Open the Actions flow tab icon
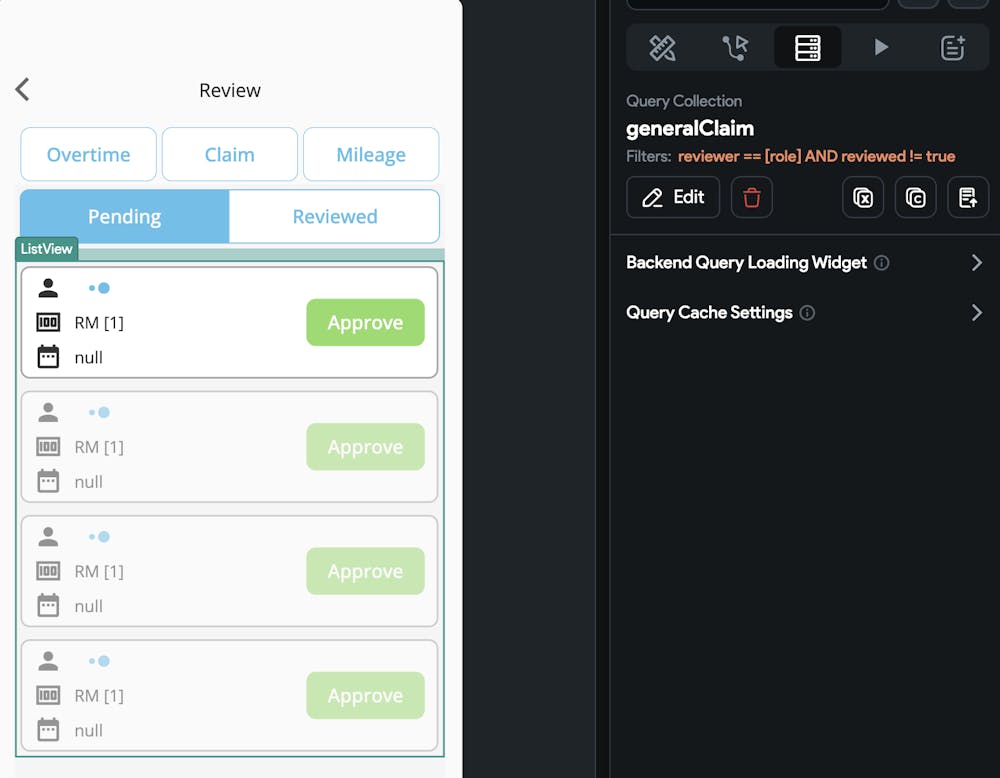Image resolution: width=1000 pixels, height=778 pixels. coord(735,48)
